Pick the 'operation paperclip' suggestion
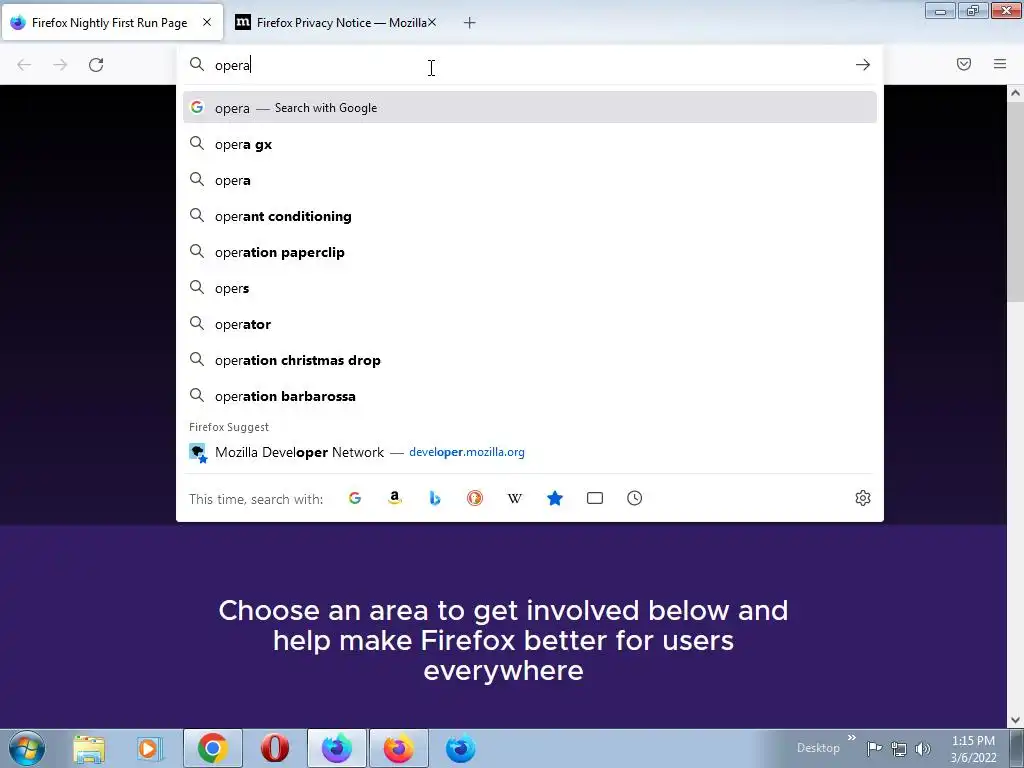The height and width of the screenshot is (768, 1024). tap(530, 252)
